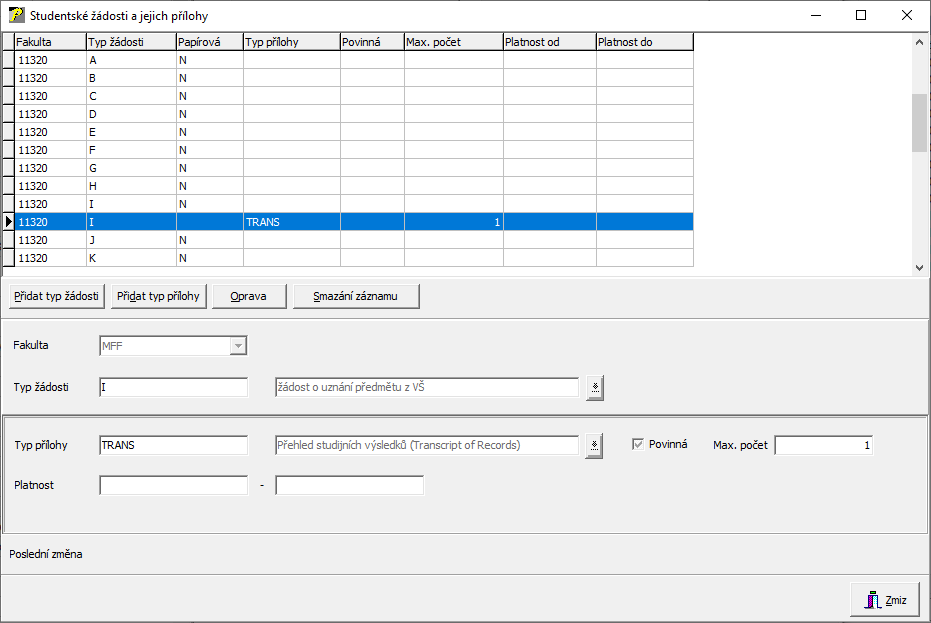Open lookup button beside Typ přílohy description
This screenshot has height=623, width=931.
tap(595, 446)
